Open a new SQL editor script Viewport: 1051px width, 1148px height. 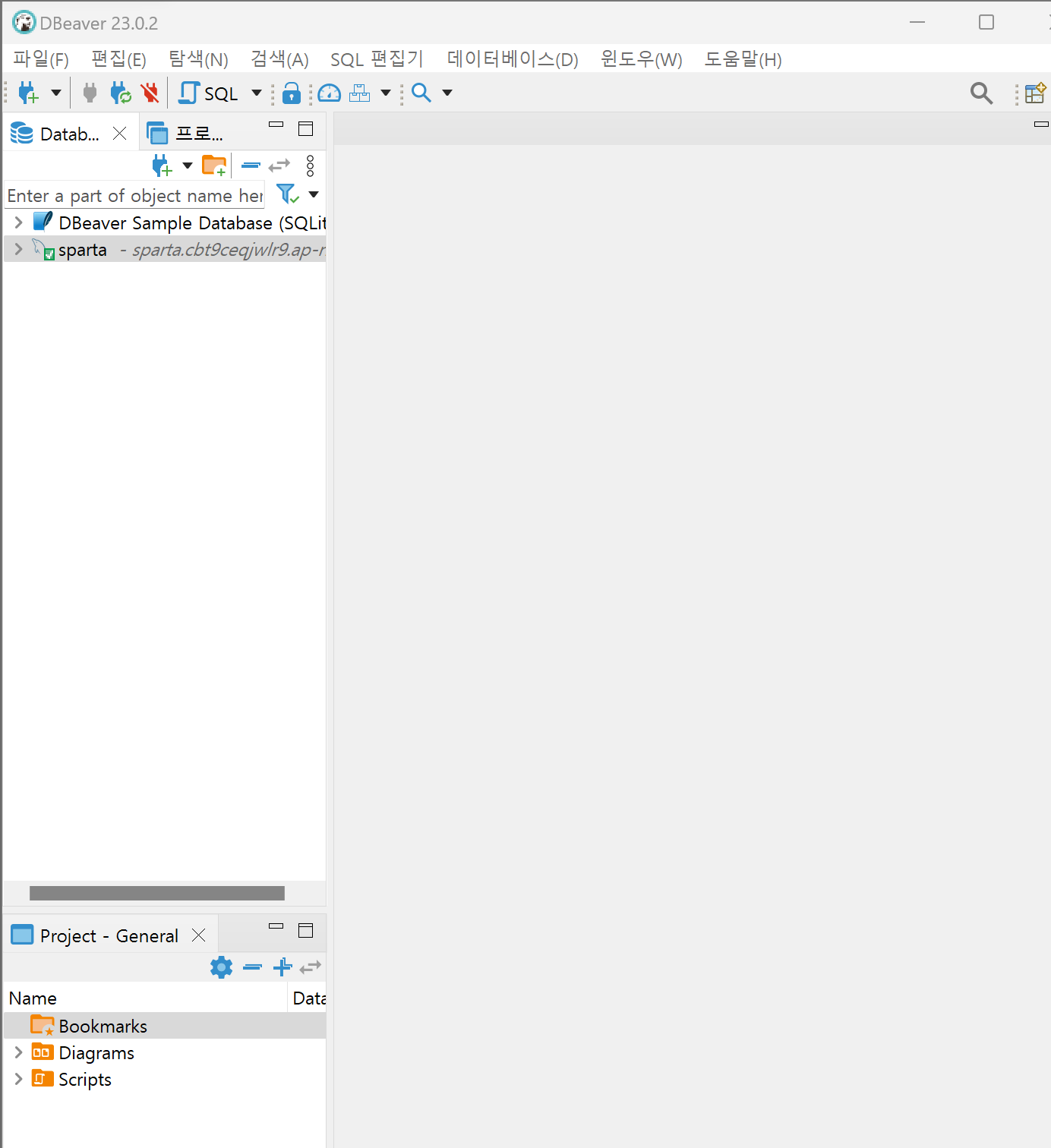(x=209, y=93)
